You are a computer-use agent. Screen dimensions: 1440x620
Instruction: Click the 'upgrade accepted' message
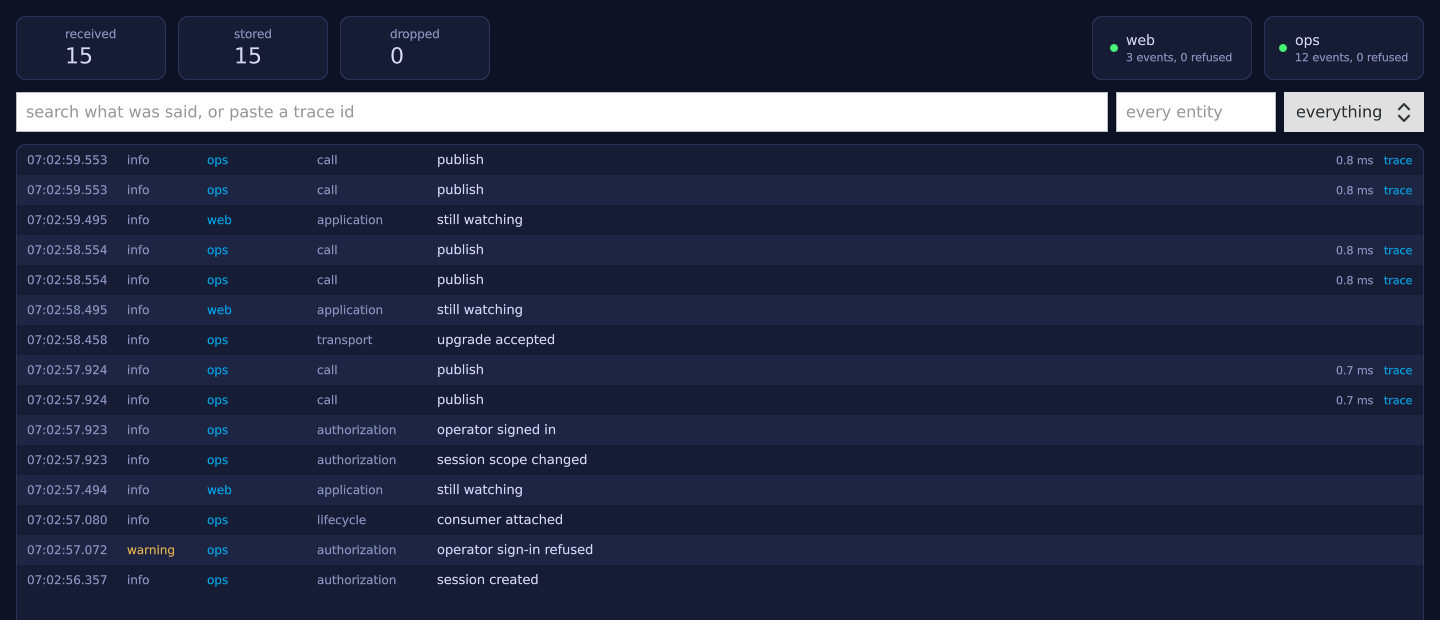point(496,340)
